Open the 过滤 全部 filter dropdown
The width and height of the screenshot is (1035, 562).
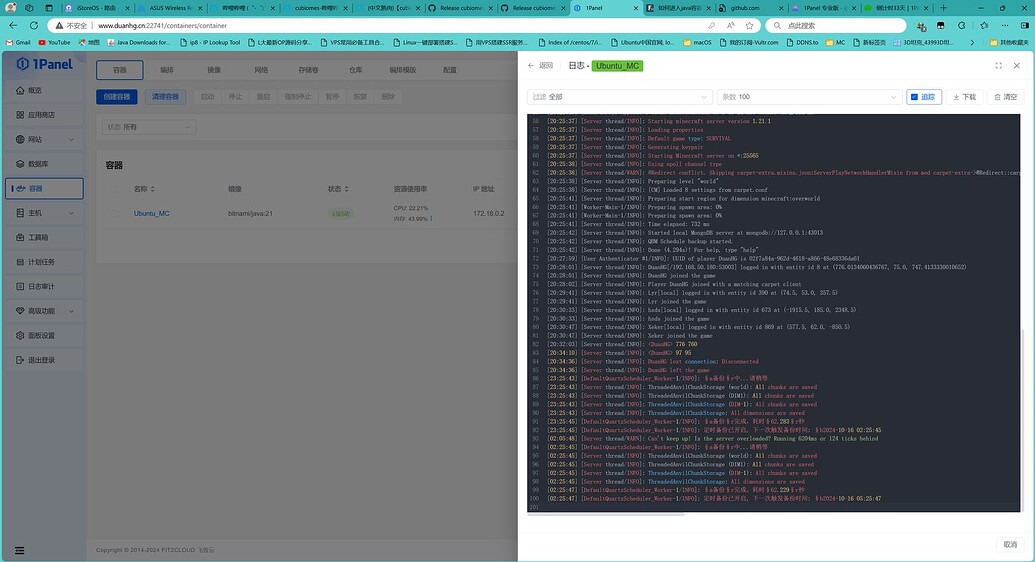pyautogui.click(x=618, y=97)
